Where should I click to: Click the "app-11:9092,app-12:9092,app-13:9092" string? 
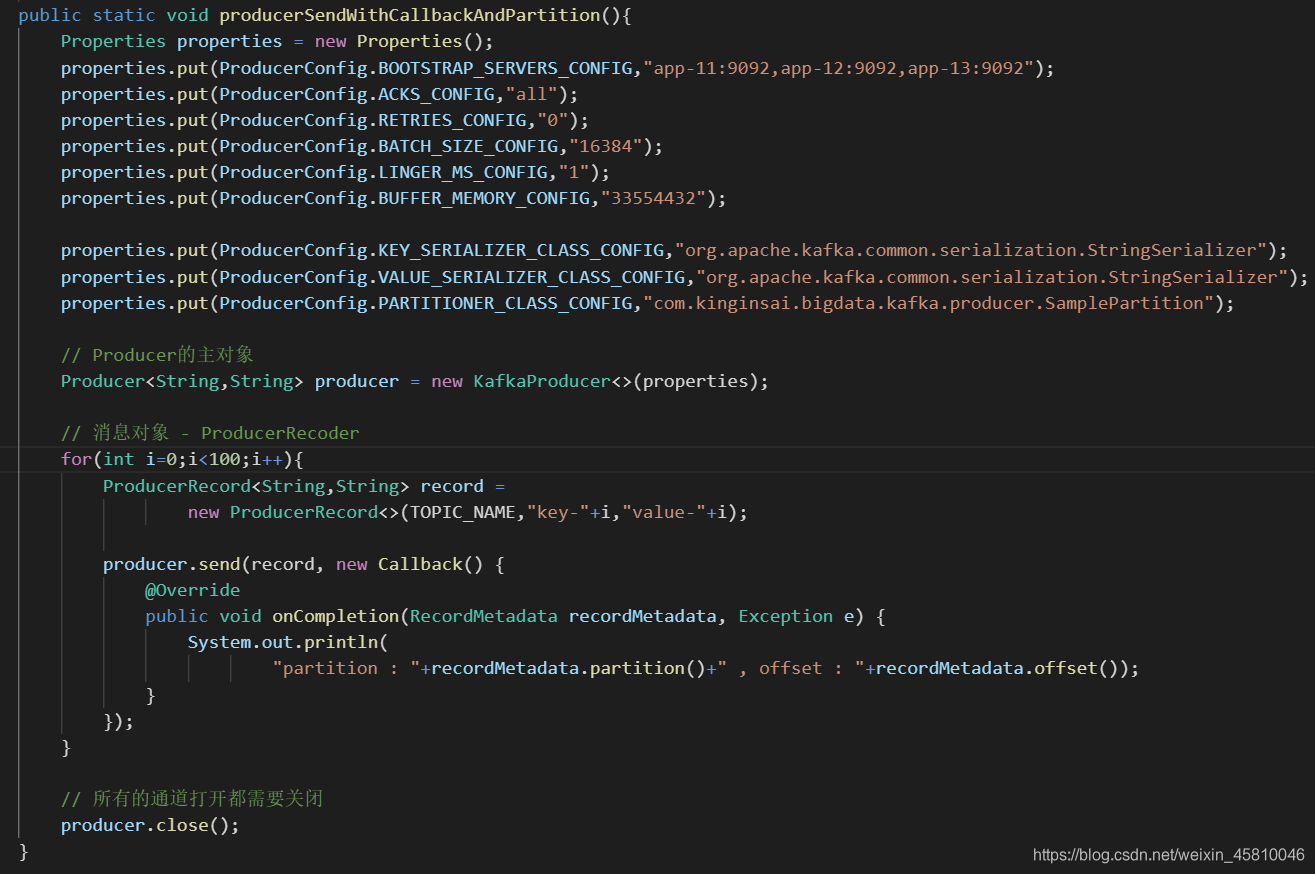[843, 68]
